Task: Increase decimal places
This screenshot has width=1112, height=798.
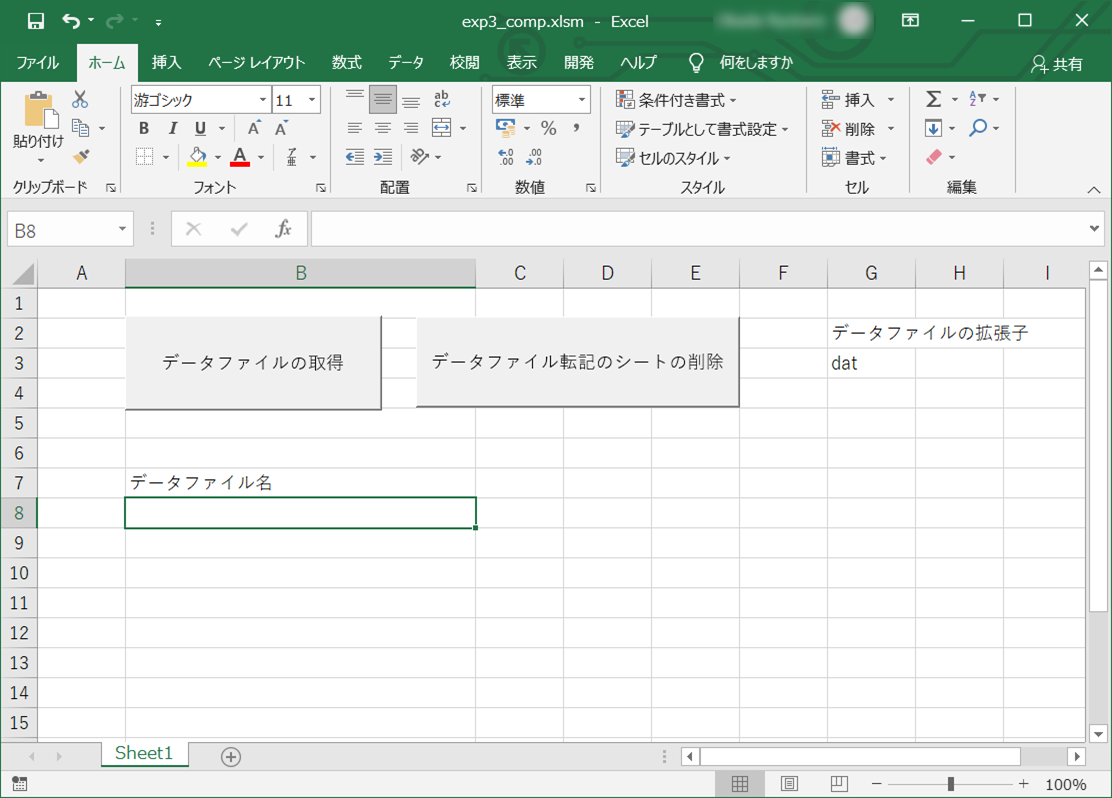Action: 506,157
